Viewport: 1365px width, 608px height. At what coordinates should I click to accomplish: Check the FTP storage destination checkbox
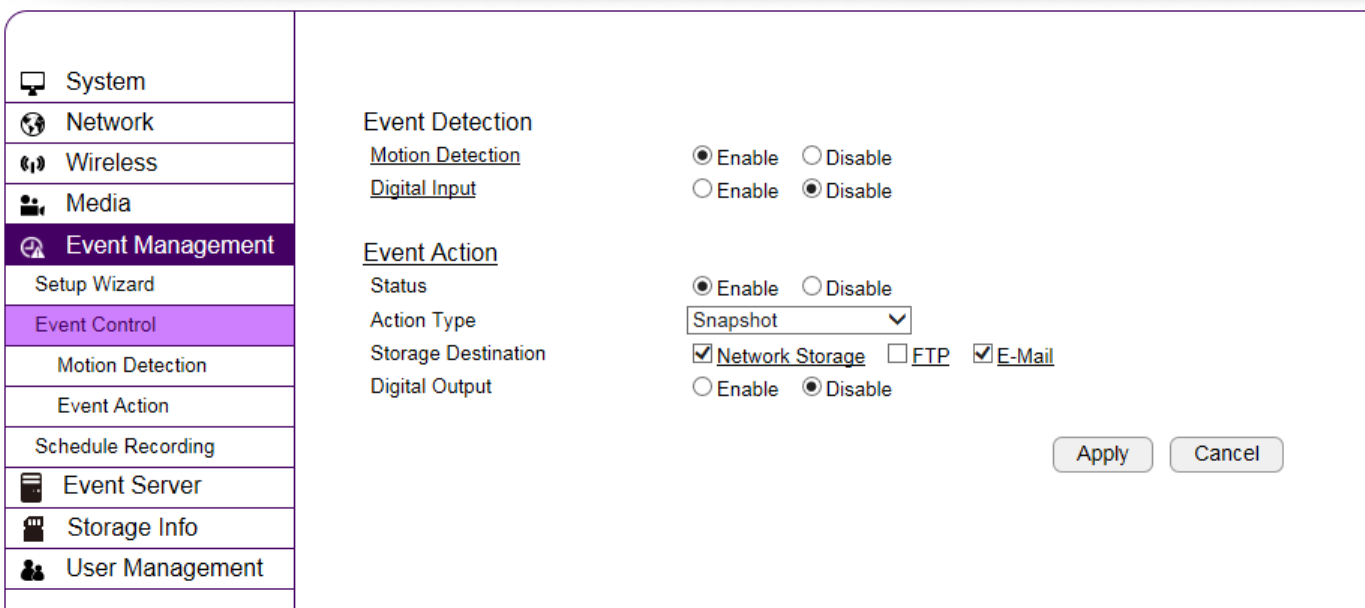tap(898, 354)
